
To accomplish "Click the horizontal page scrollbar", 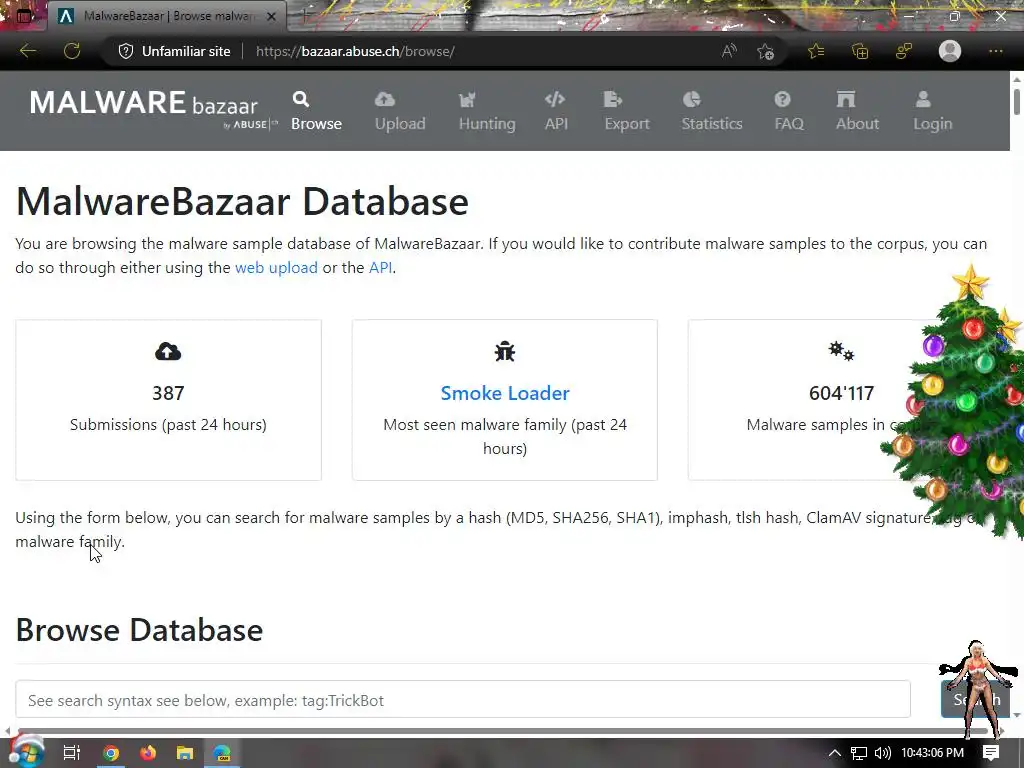I will coord(503,731).
